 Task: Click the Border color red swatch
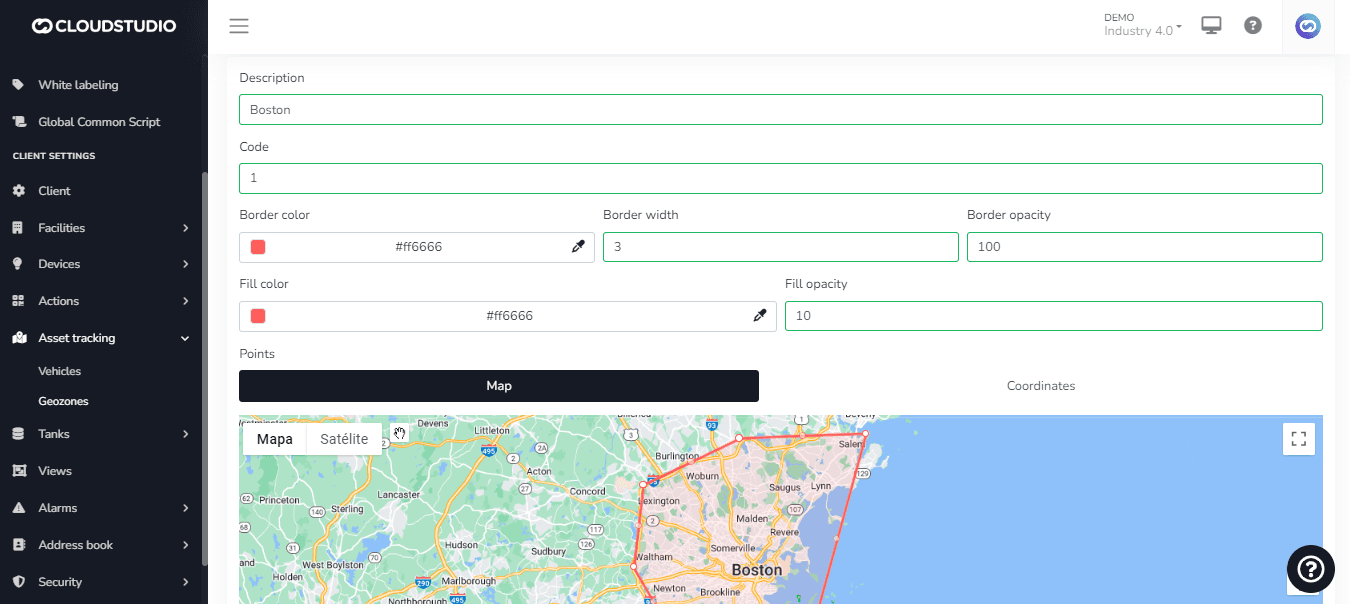click(258, 247)
